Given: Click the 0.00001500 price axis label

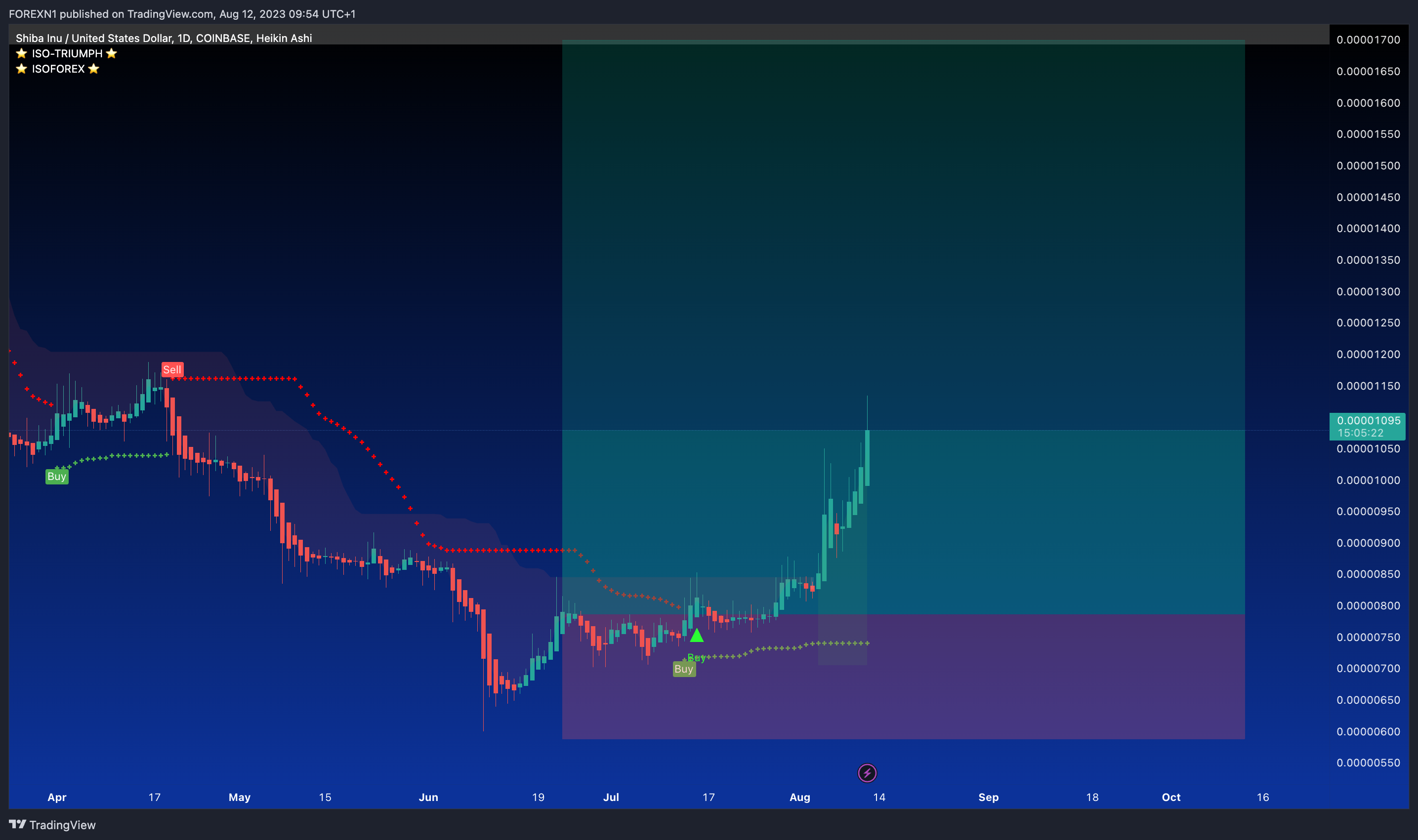Looking at the screenshot, I should click(1368, 166).
